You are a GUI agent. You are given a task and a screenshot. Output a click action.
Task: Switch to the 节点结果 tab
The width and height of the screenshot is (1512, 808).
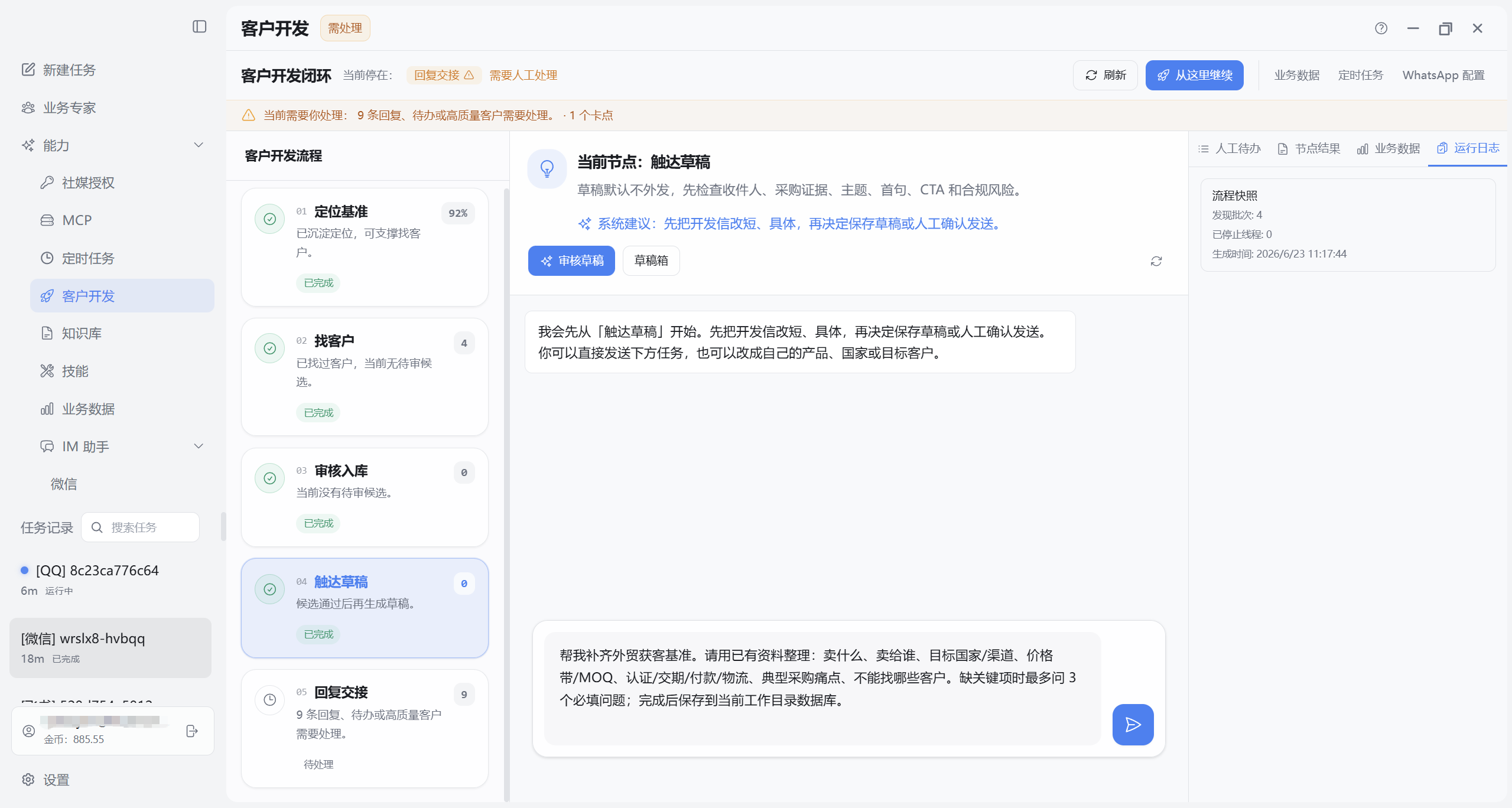coord(1309,148)
